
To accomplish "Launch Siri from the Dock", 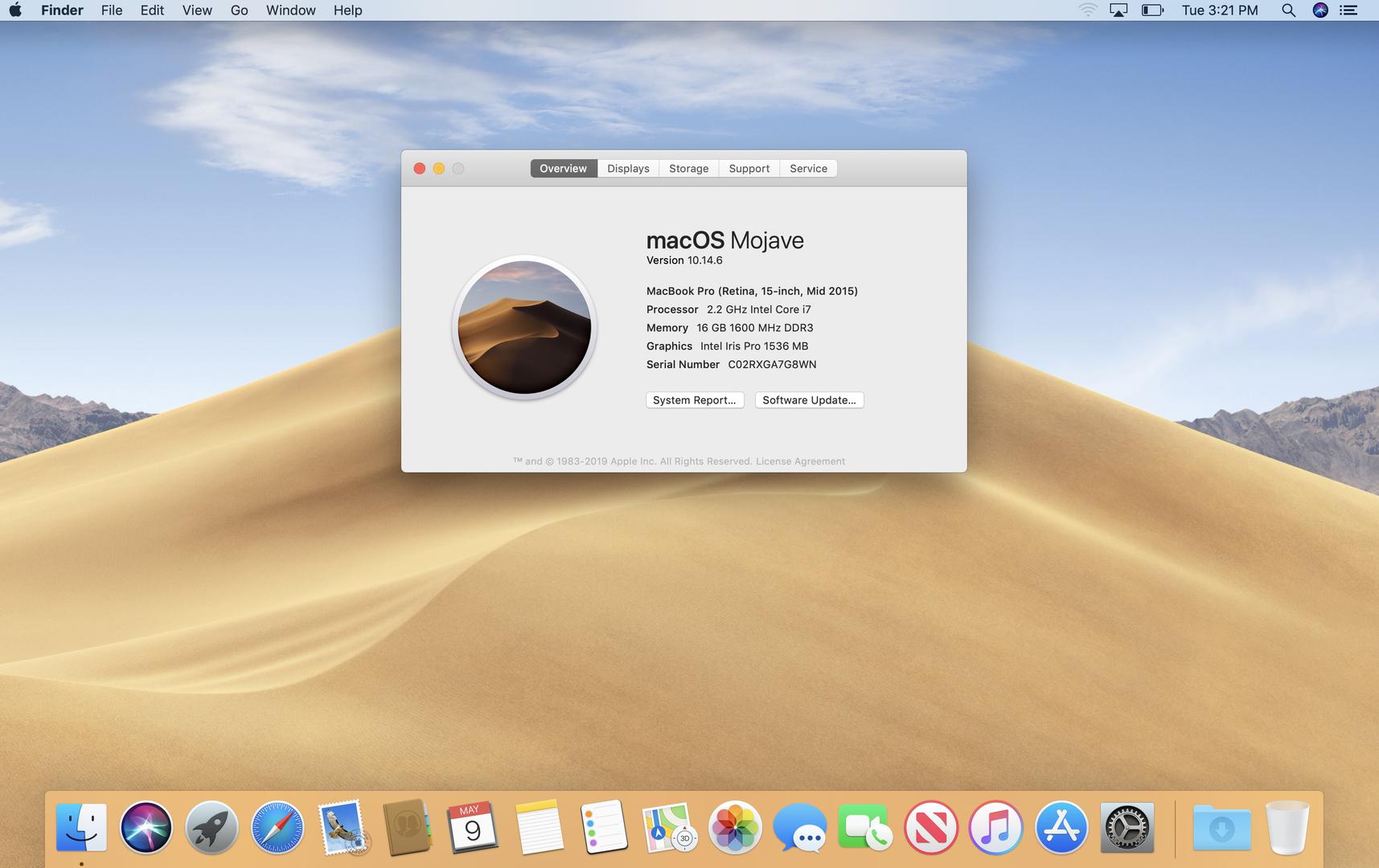I will pos(146,827).
